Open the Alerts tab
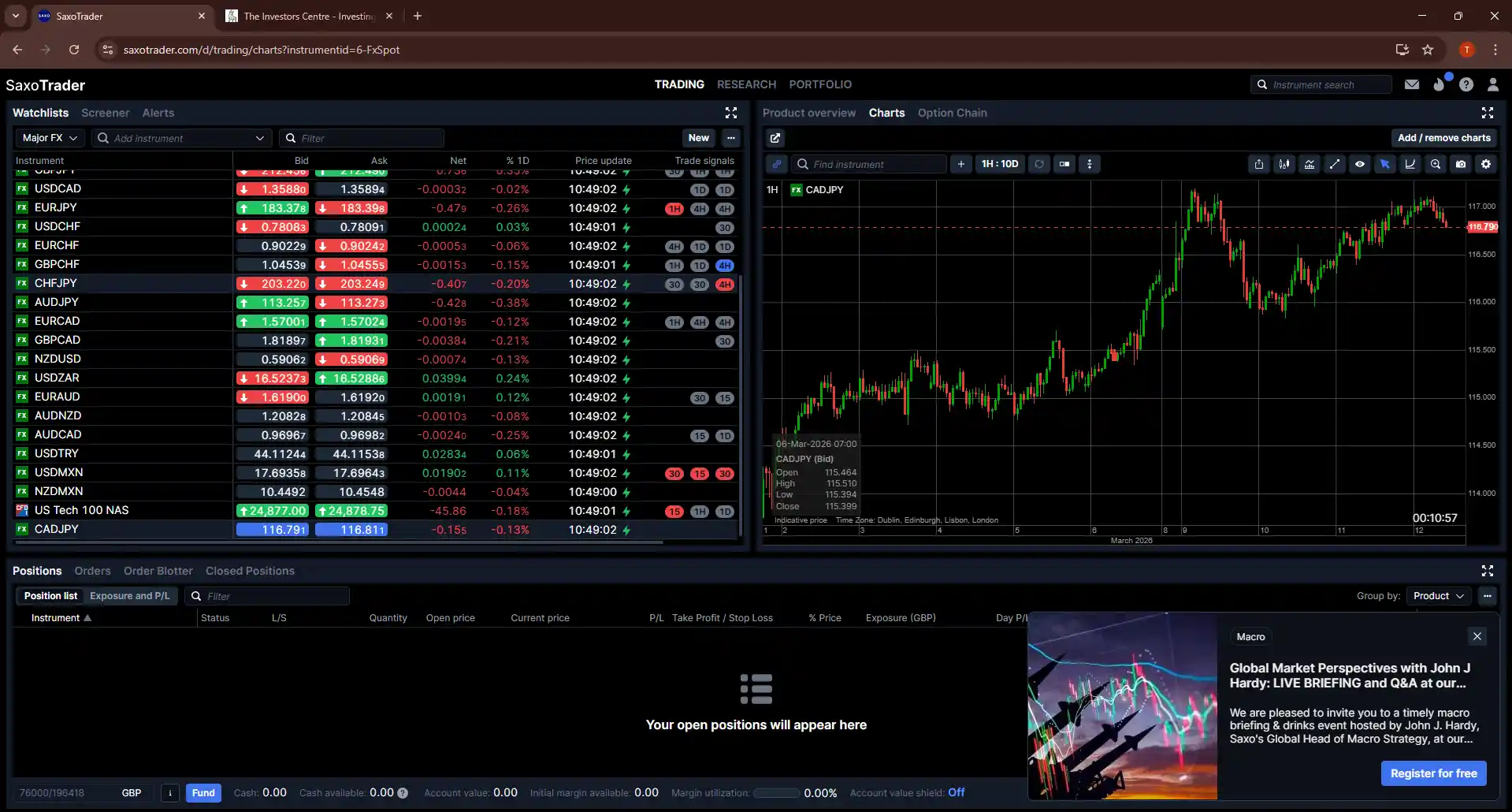This screenshot has height=812, width=1512. (x=158, y=113)
